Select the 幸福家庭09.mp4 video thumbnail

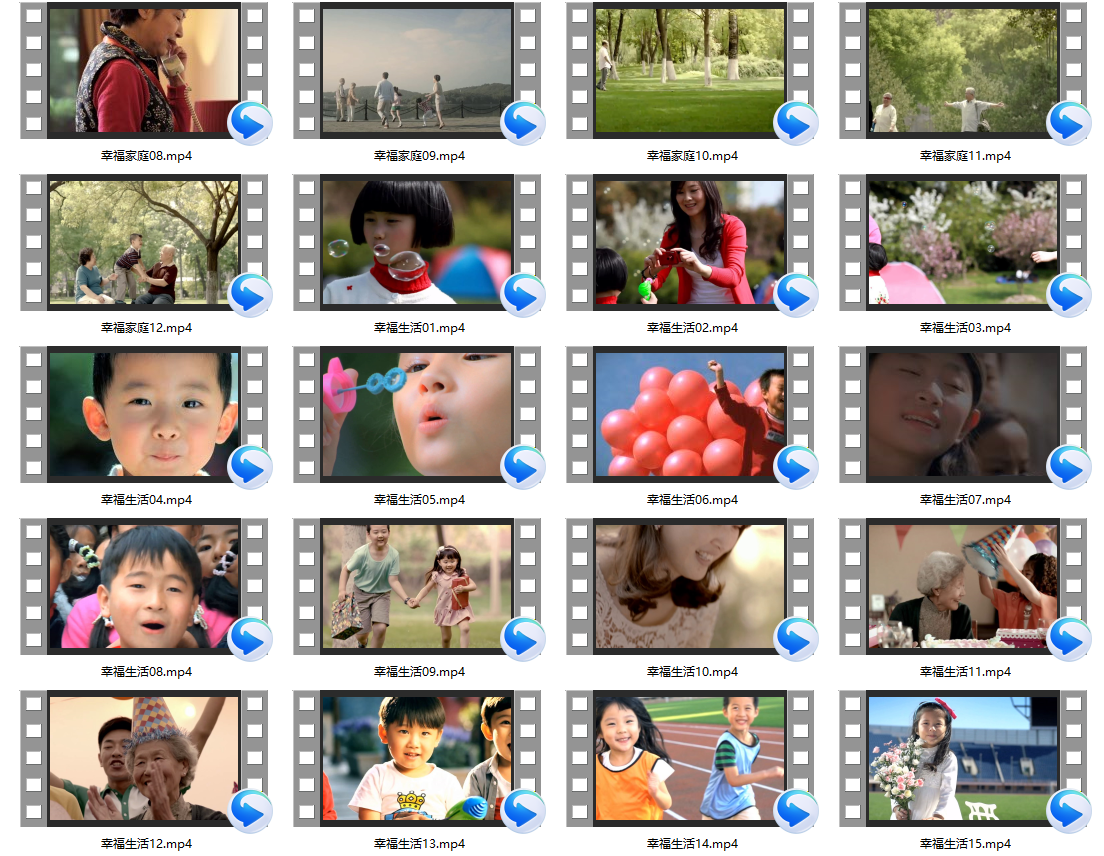coord(418,70)
